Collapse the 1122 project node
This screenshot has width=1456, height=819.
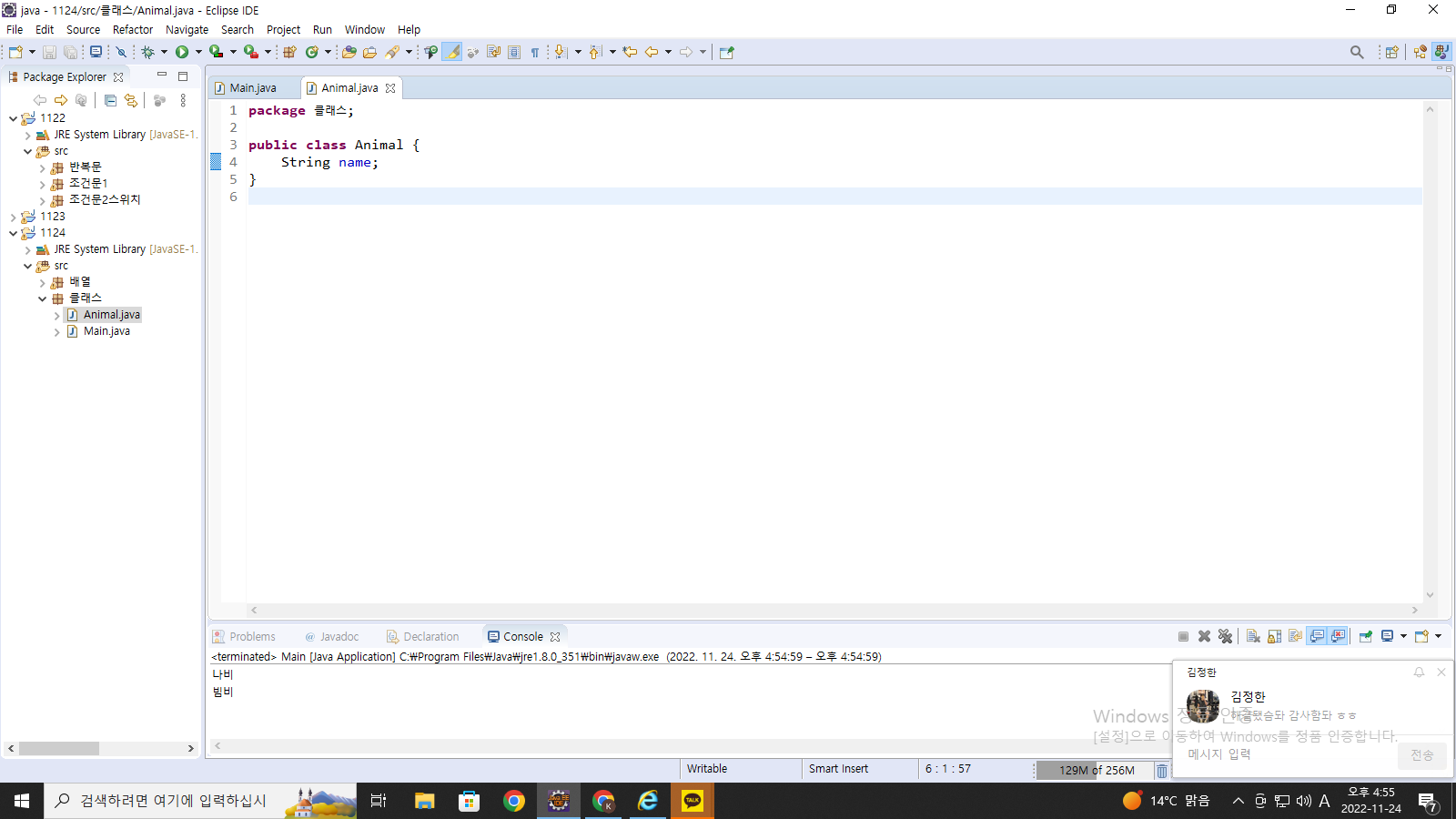coord(13,118)
